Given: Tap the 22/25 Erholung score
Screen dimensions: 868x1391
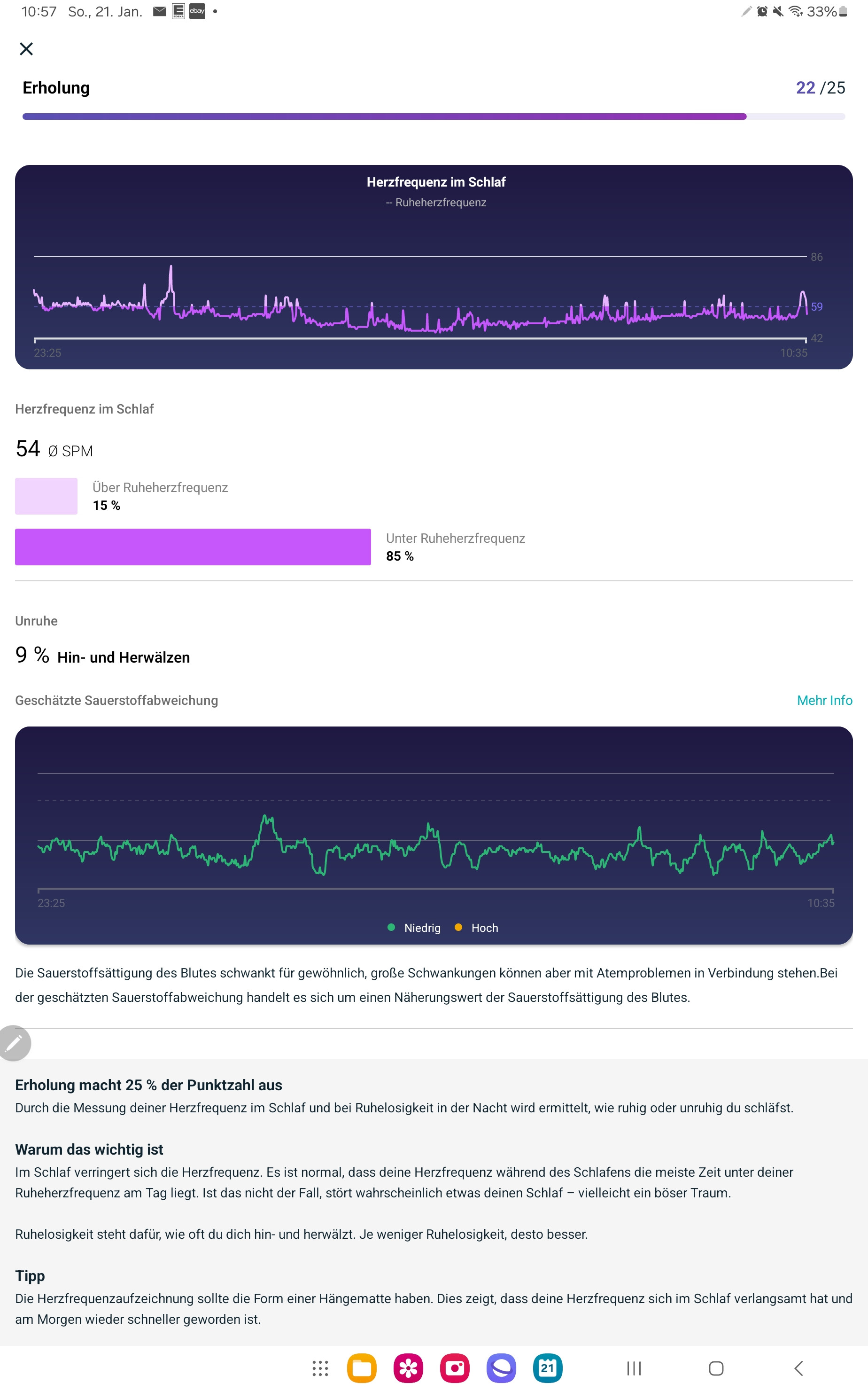Looking at the screenshot, I should (x=820, y=88).
